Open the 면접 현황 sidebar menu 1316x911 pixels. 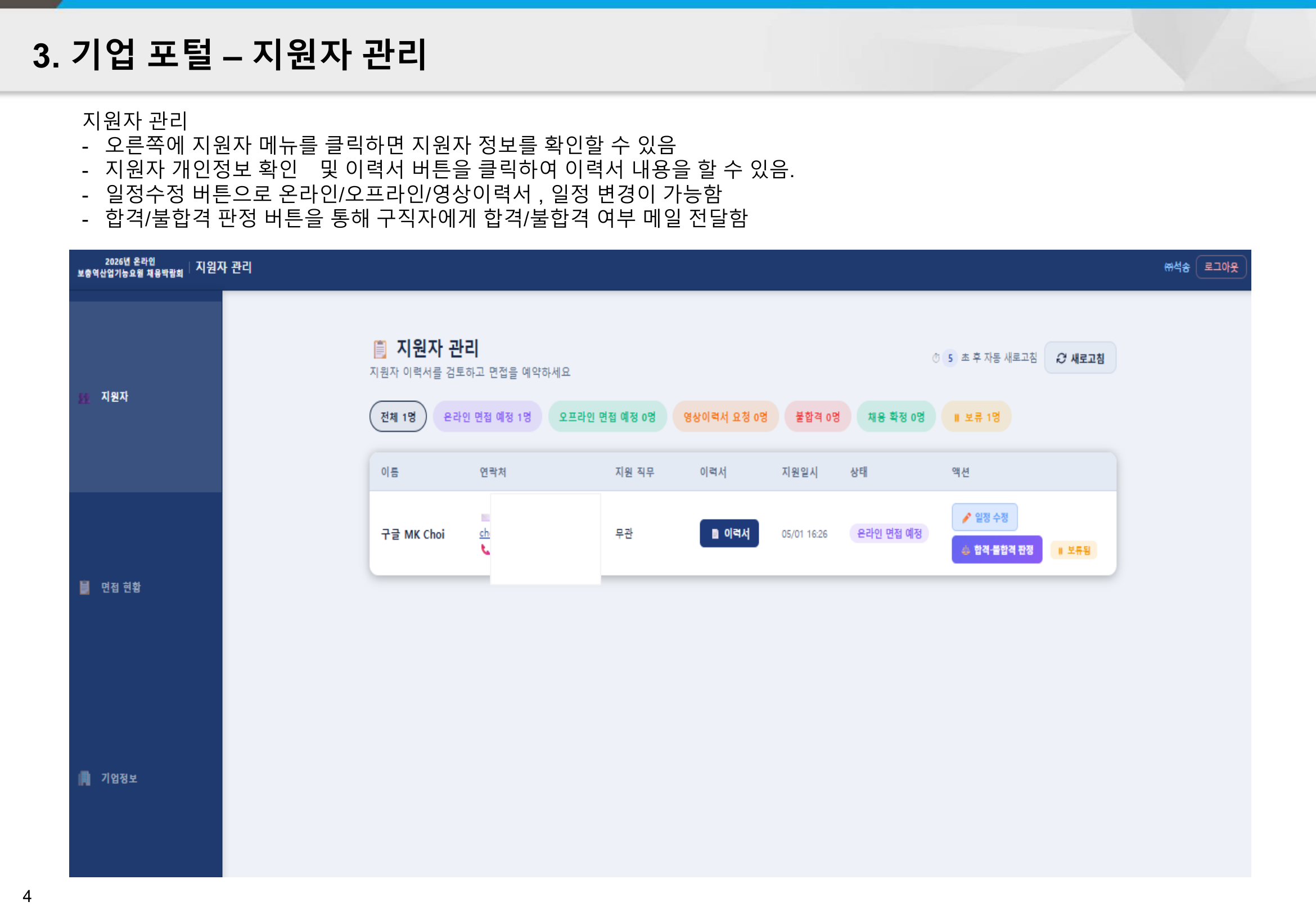pyautogui.click(x=146, y=587)
